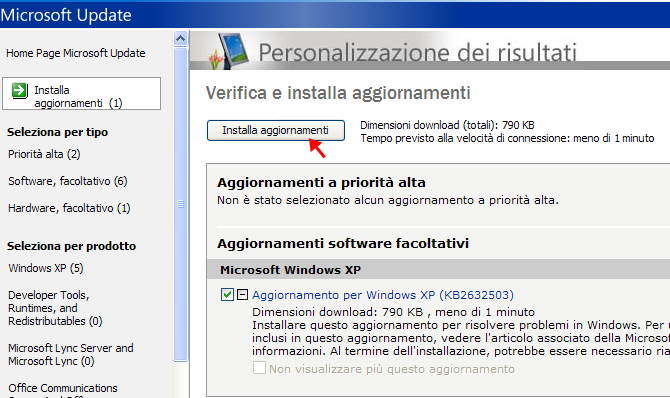670x398 pixels.
Task: Click 'Verifica e installa aggiornamenti' heading
Action: pyautogui.click(x=338, y=93)
